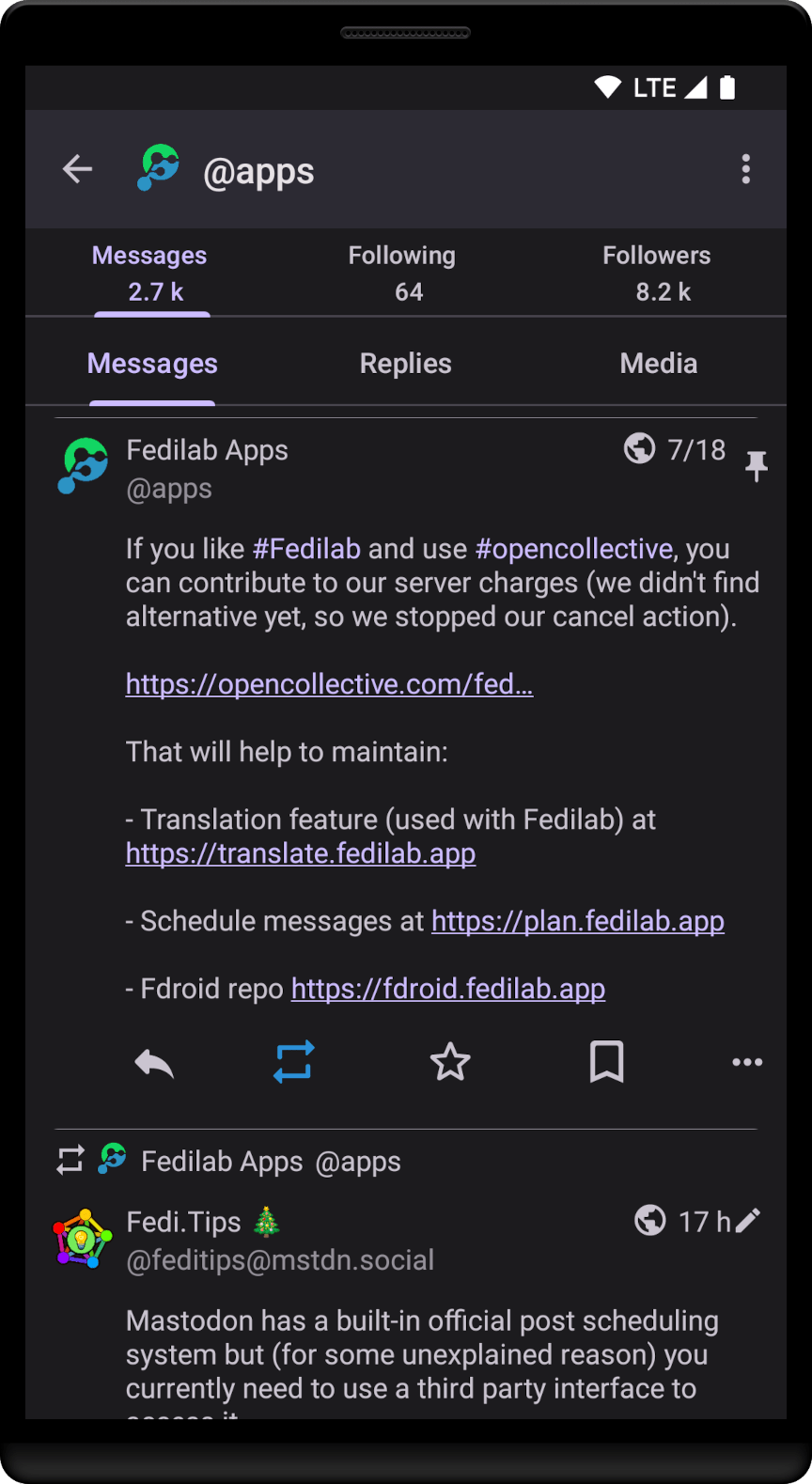Tap the edited pencil icon on Fedi.Tips post
This screenshot has width=812, height=1484.
click(x=748, y=1221)
